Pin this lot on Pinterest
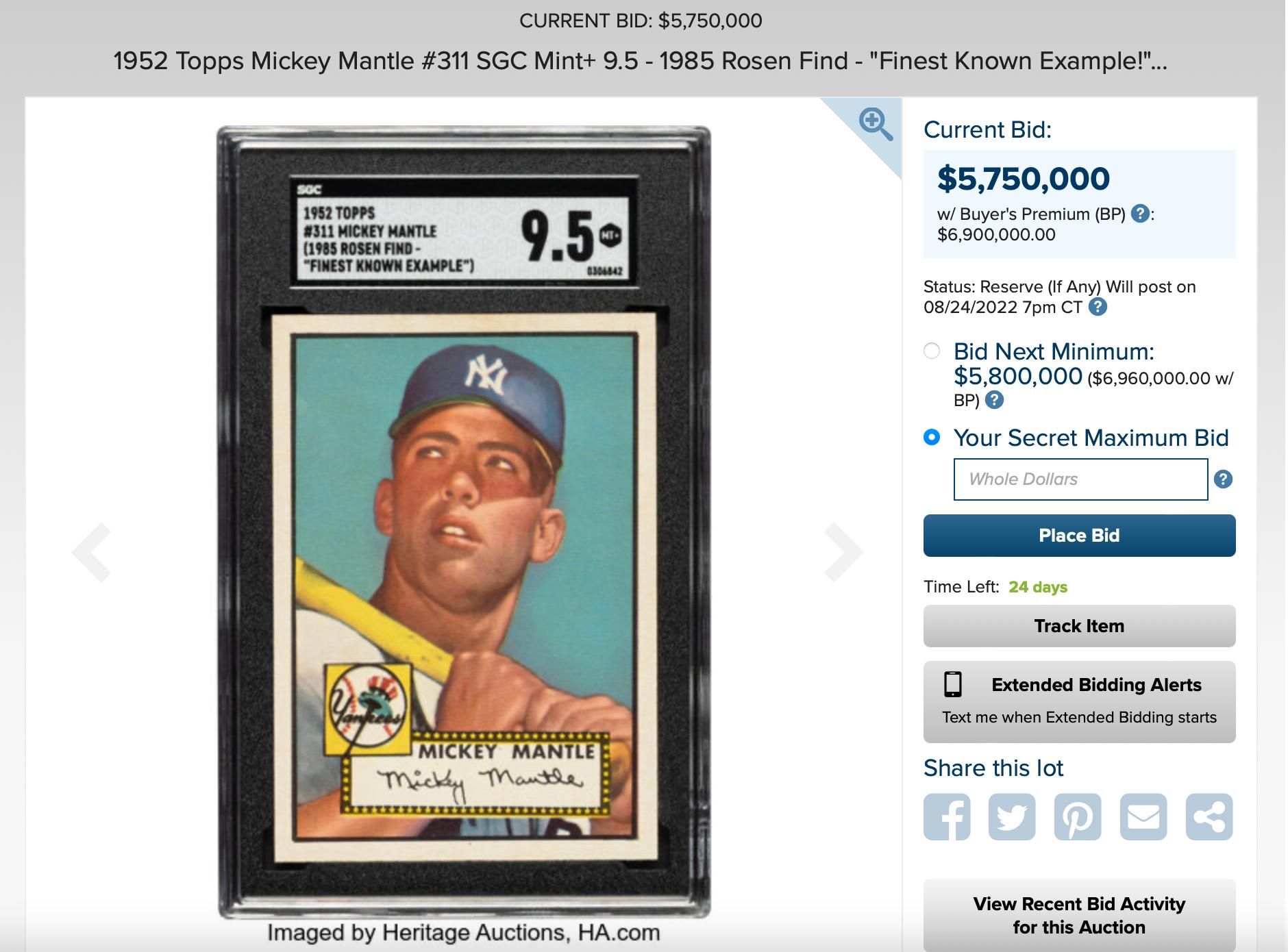Viewport: 1288px width, 952px height. [x=1078, y=817]
